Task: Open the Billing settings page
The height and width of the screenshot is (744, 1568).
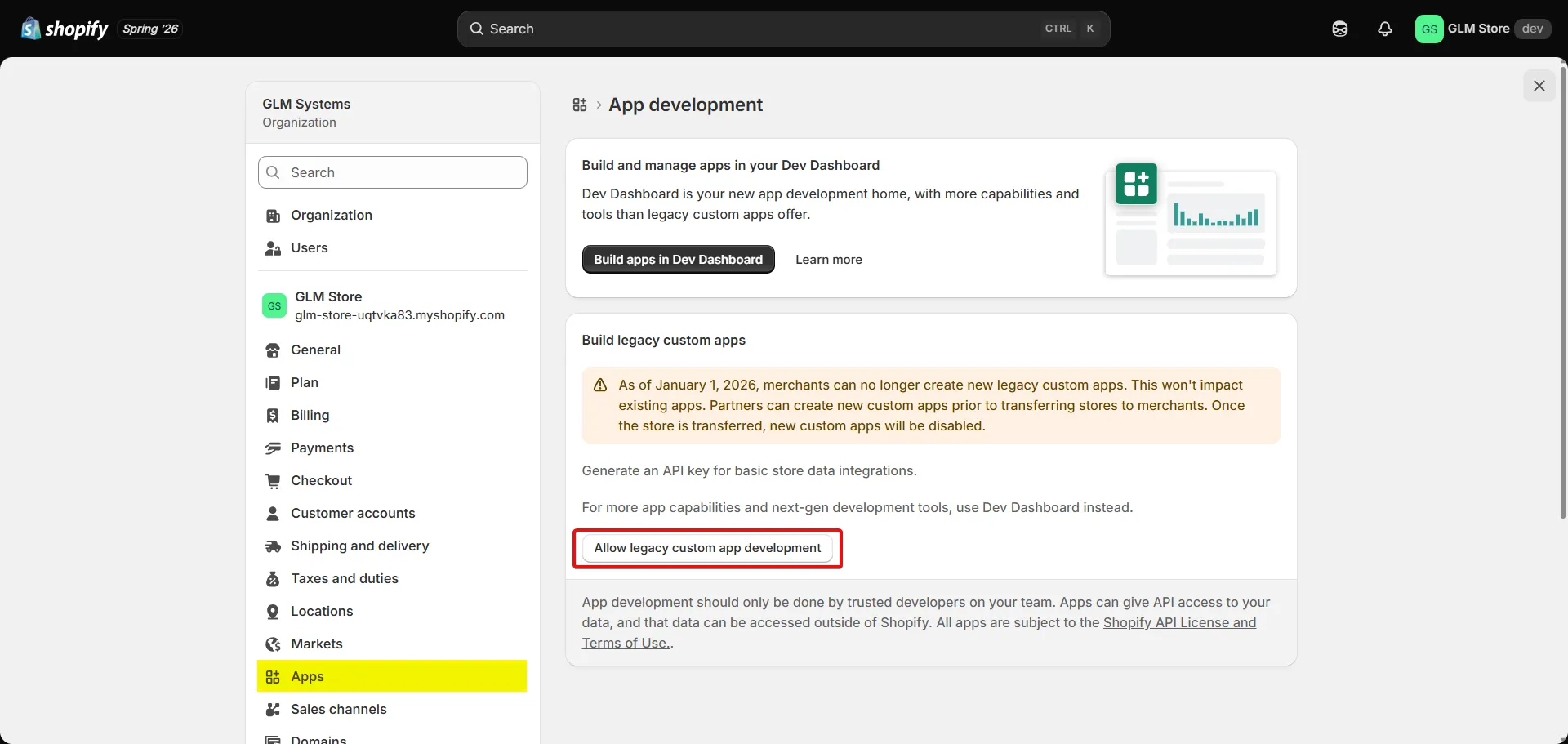Action: tap(392, 416)
